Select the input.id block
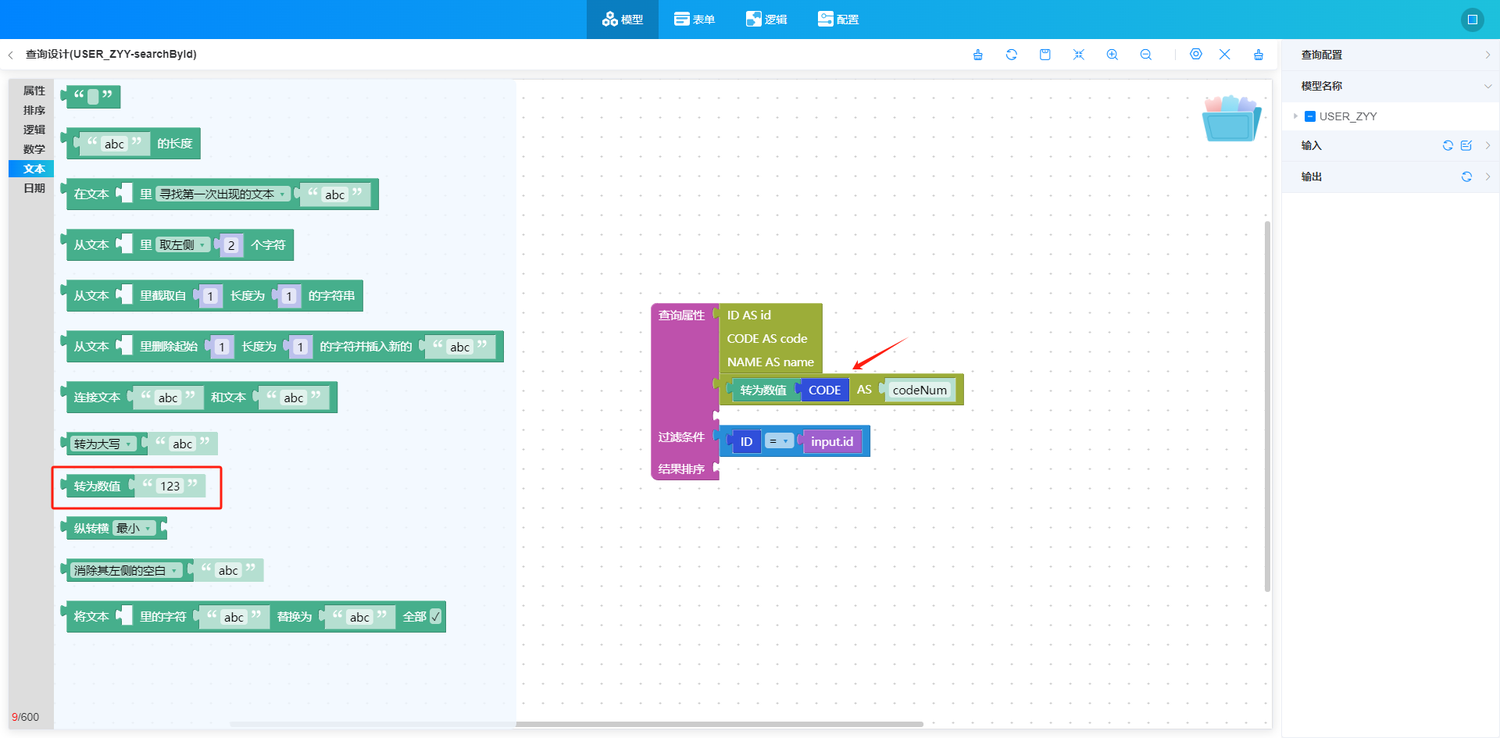This screenshot has width=1500, height=738. click(x=832, y=441)
